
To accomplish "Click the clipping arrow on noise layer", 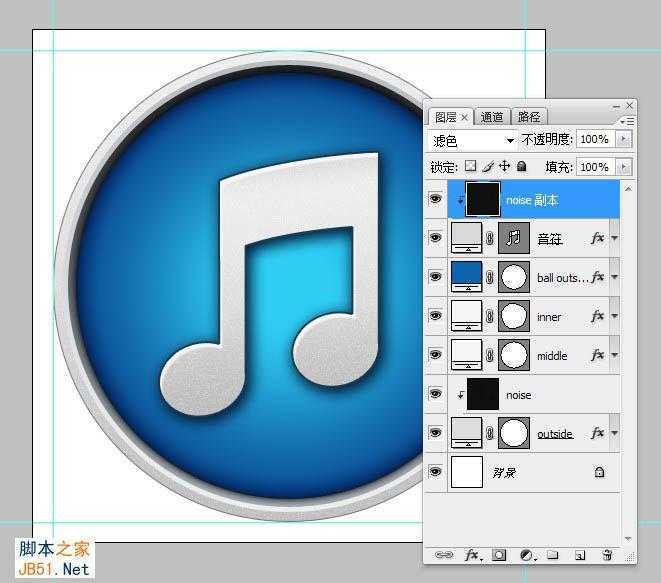I will (461, 395).
